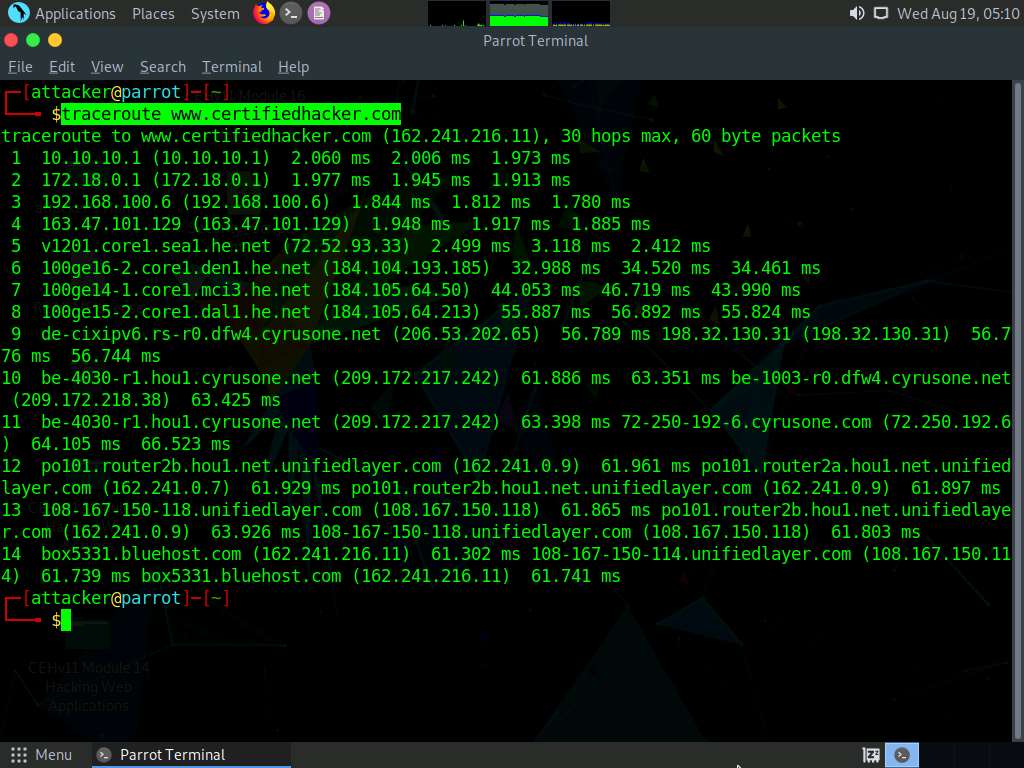Launch terminal from the top panel icon
The height and width of the screenshot is (768, 1024).
[291, 12]
